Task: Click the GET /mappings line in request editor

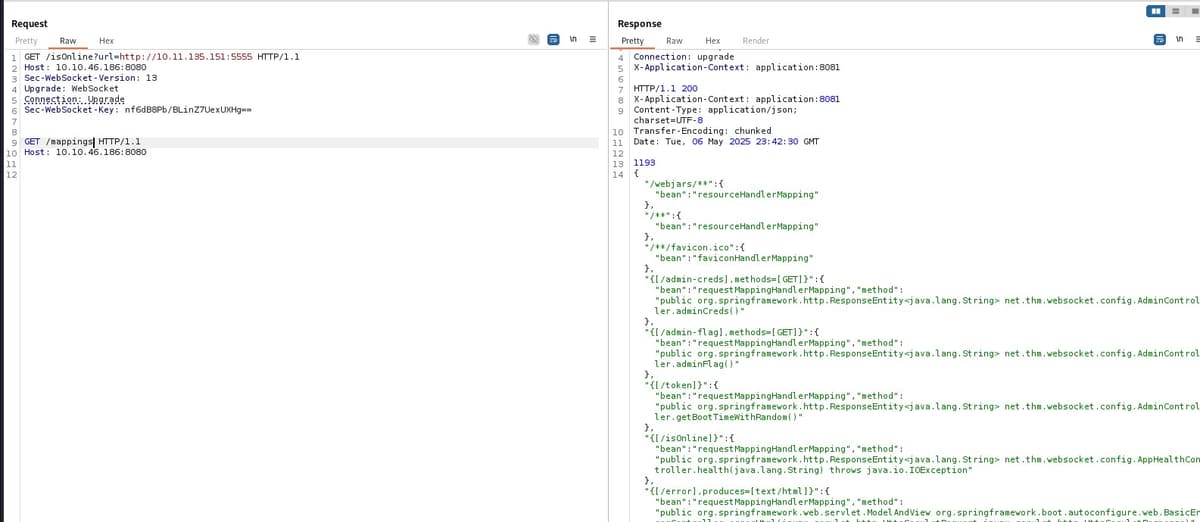Action: click(82, 142)
